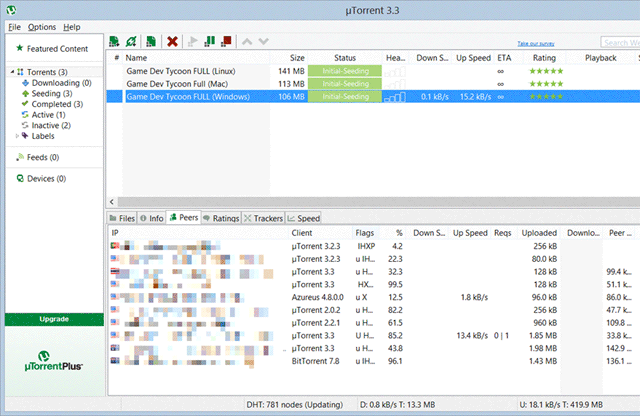Select the Azureus 4.8.0.0 peer row

point(373,297)
